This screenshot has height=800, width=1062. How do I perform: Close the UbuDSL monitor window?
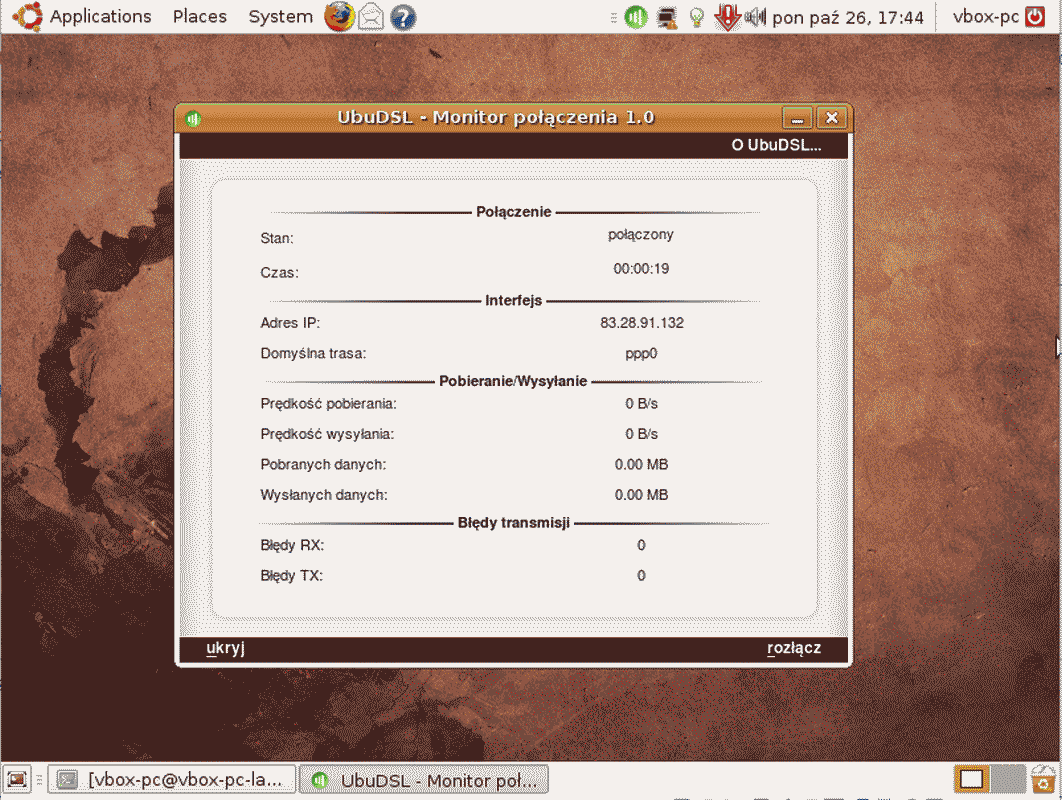(x=832, y=118)
